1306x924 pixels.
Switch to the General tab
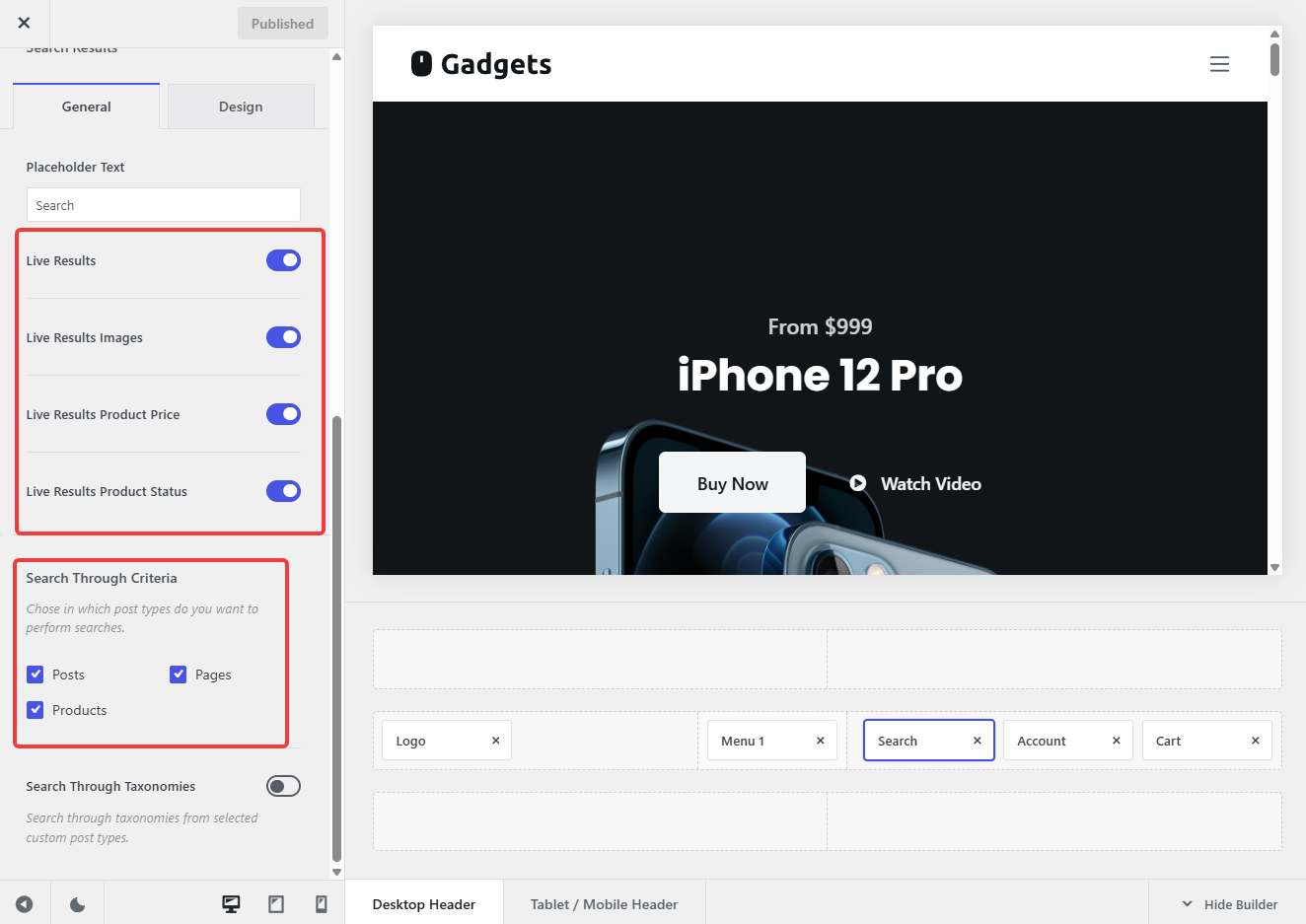(x=86, y=107)
